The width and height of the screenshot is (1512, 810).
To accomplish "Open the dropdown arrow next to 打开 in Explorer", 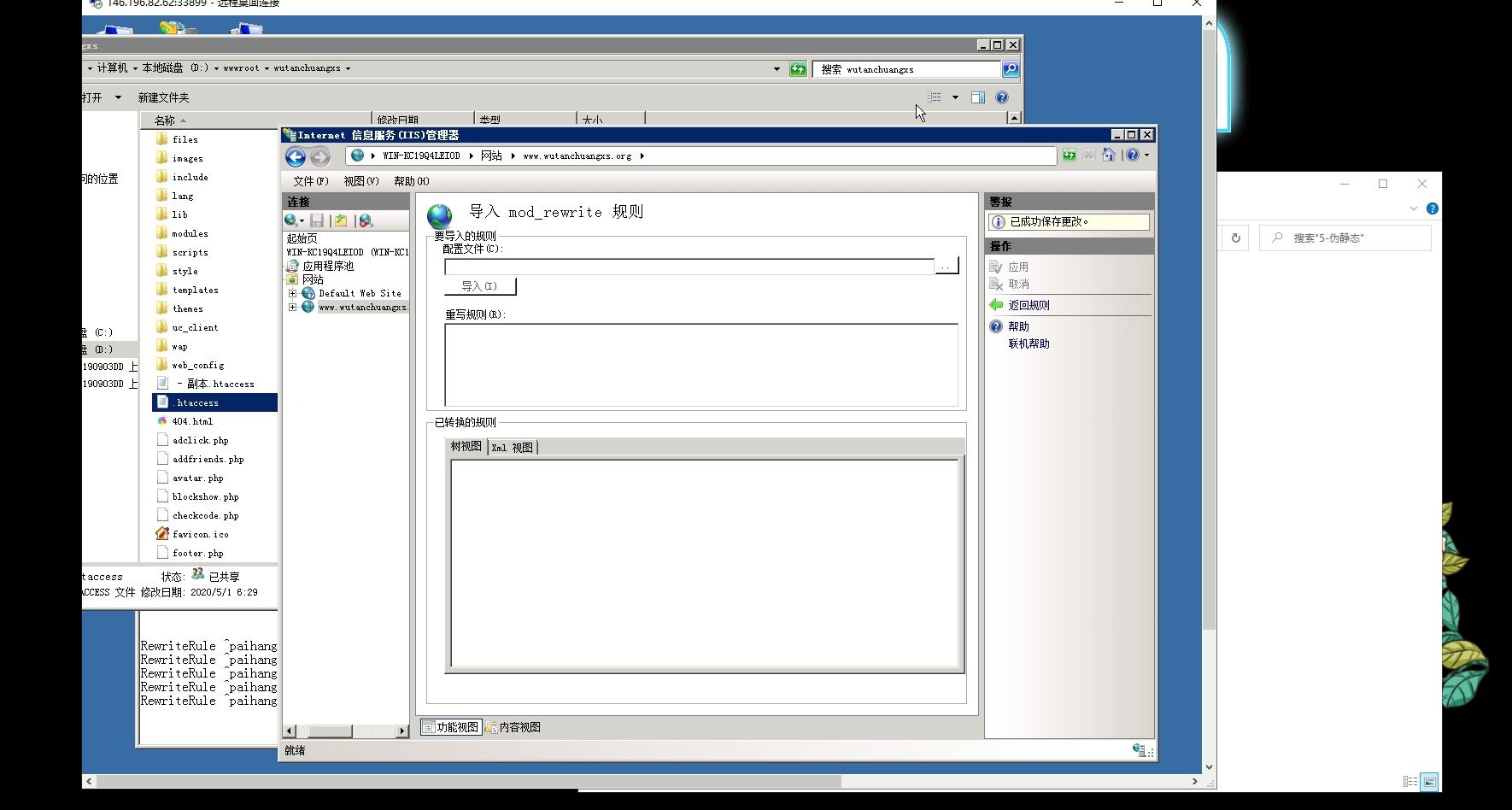I will pos(118,97).
